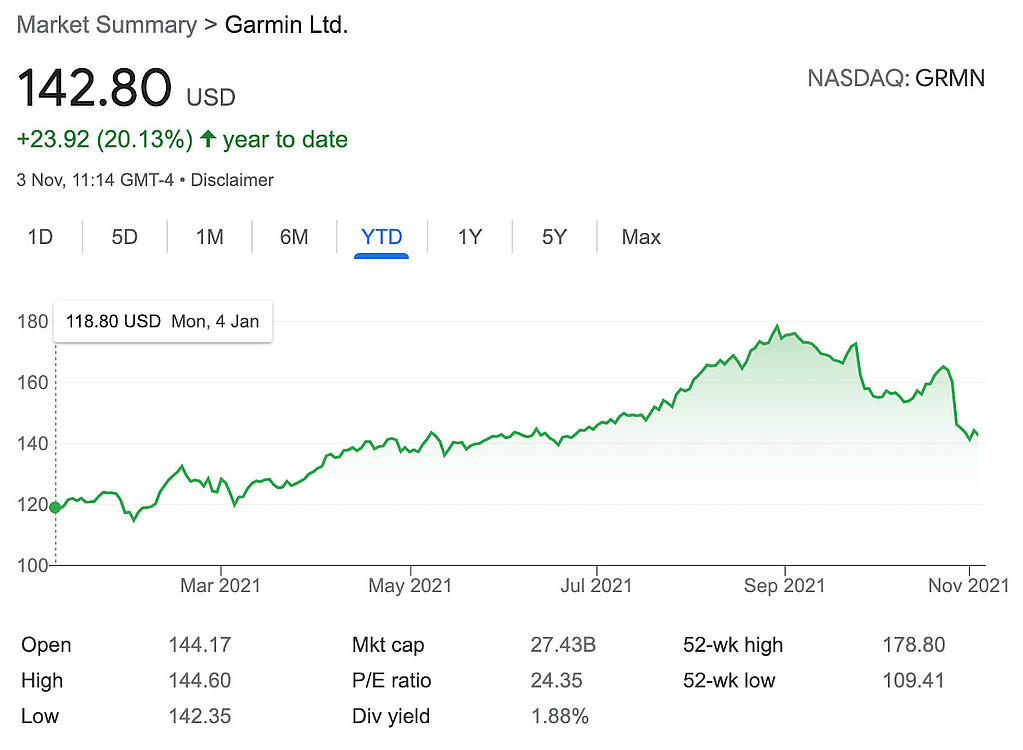Open the Market Summary breadcrumb link
This screenshot has height=750, width=1023.
[107, 25]
